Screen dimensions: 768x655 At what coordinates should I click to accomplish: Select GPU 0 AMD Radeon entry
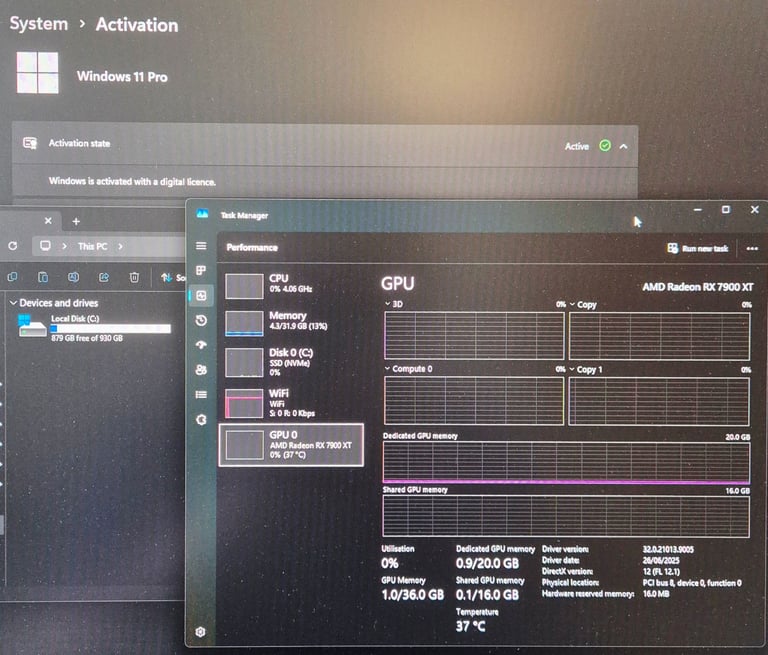coord(291,445)
